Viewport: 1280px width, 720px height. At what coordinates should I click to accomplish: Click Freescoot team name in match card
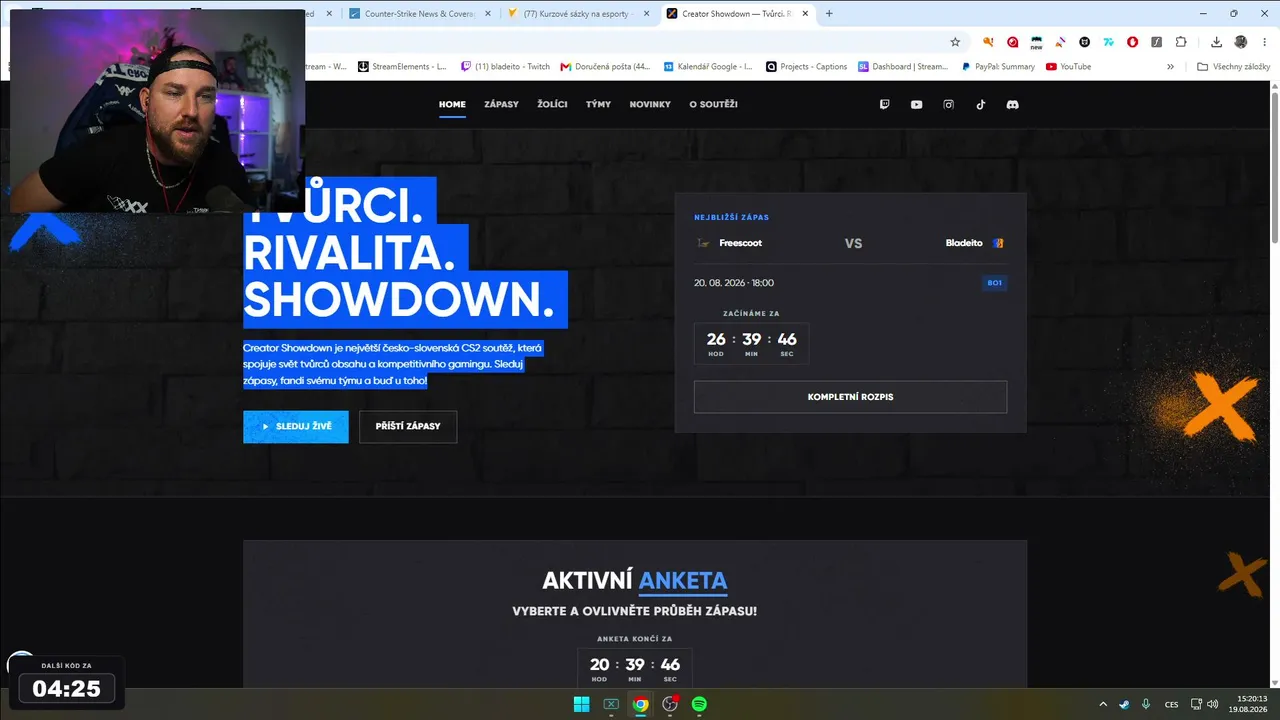[740, 243]
